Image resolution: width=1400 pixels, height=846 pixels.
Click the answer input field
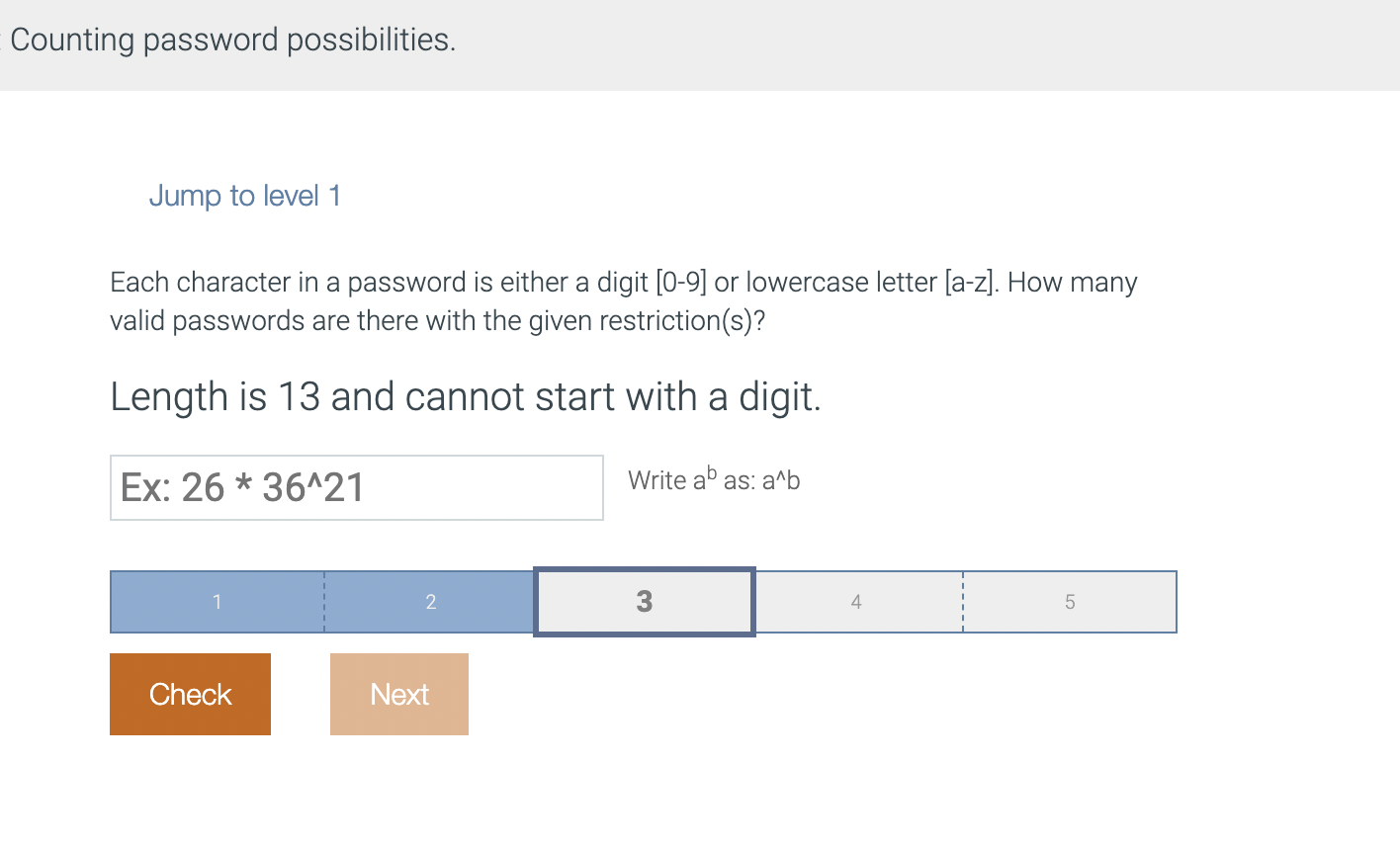356,487
